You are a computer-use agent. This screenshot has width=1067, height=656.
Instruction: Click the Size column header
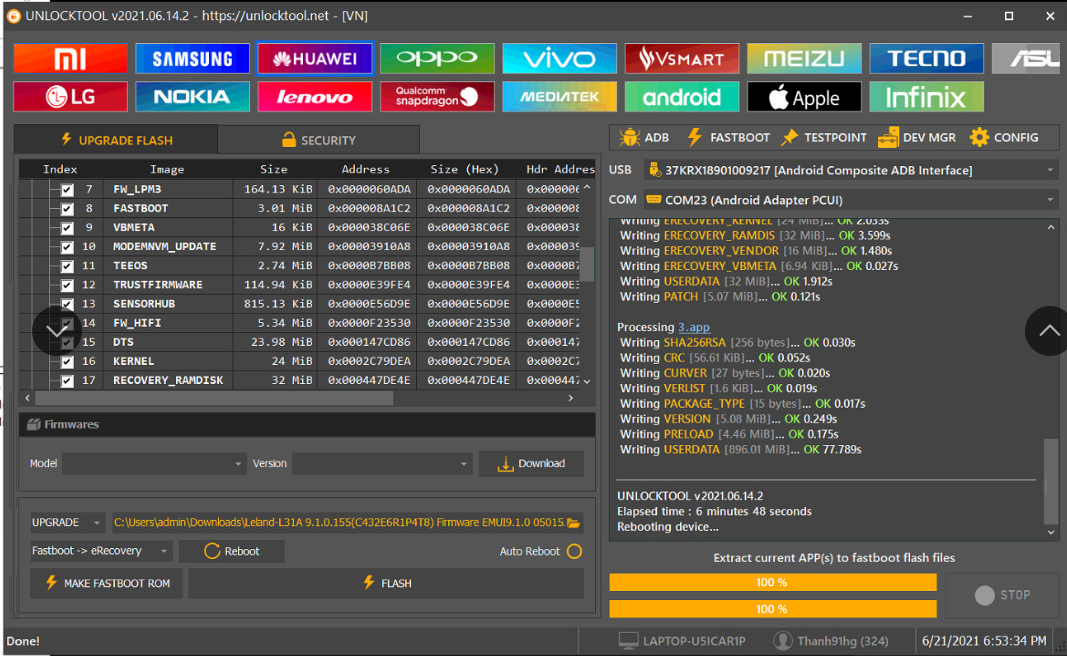pos(274,169)
